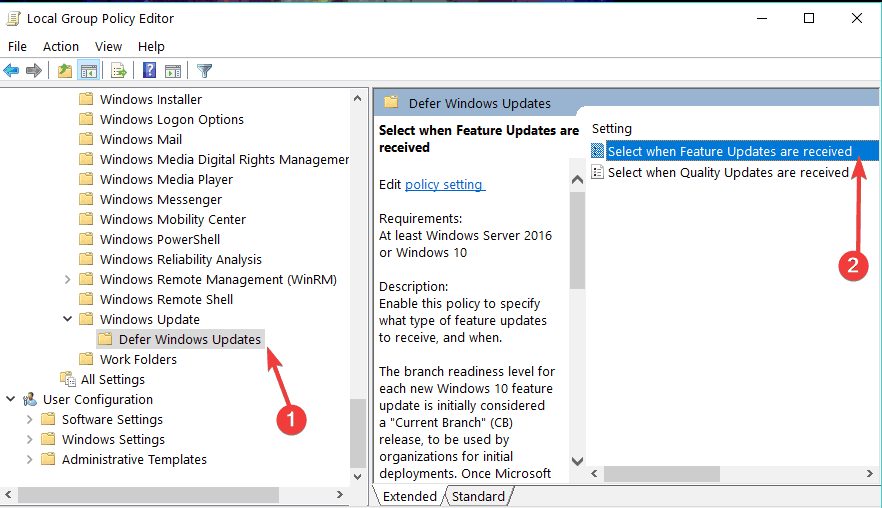
Task: Expand the Administrative Templates node
Action: 29,459
